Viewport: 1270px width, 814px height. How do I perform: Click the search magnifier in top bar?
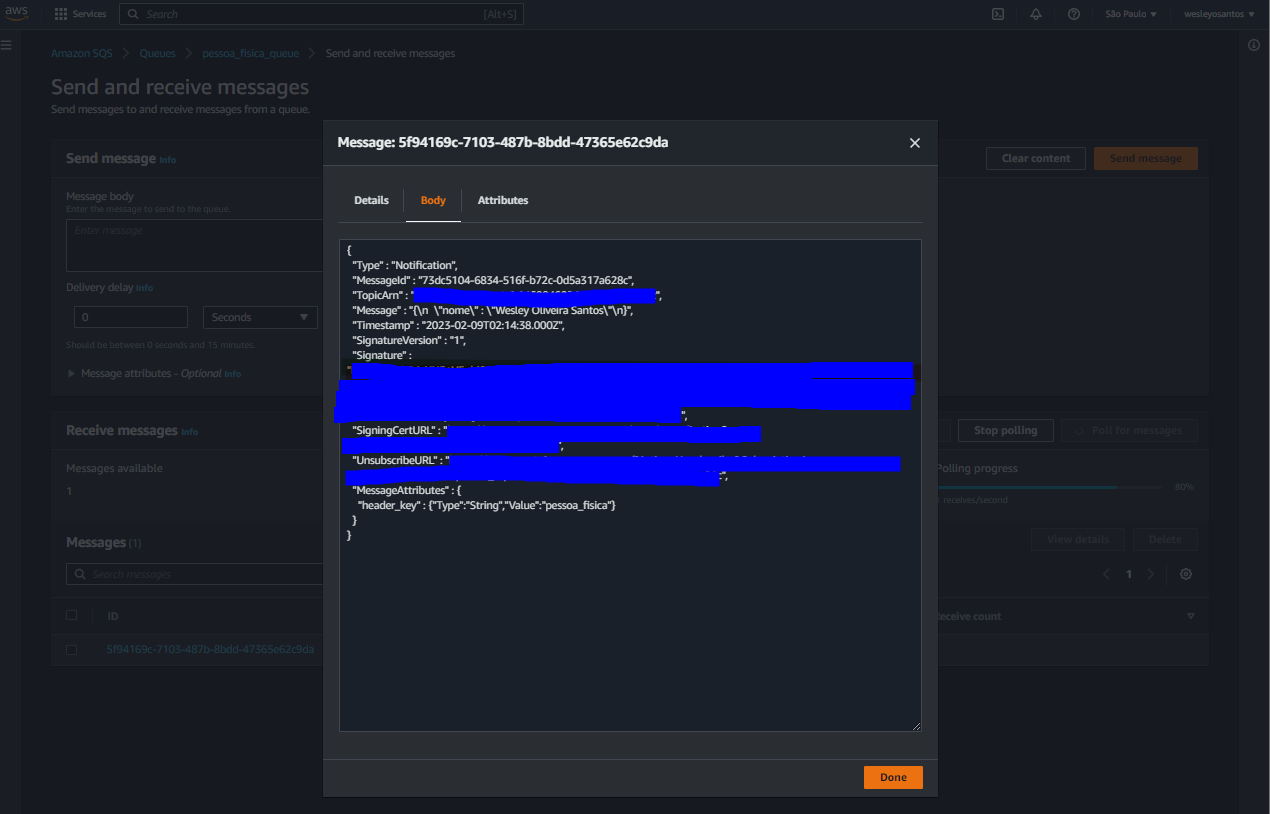[134, 14]
